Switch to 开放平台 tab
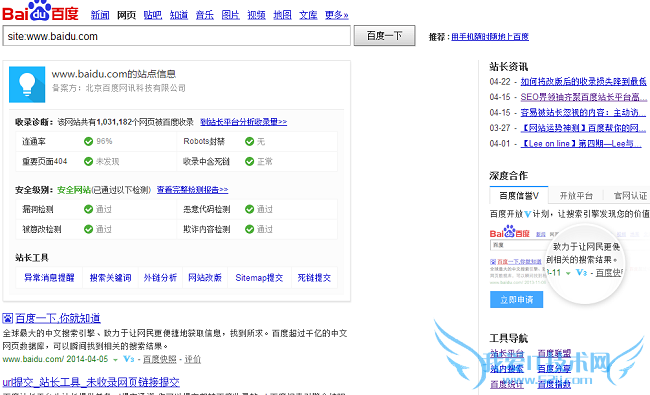 (x=576, y=196)
